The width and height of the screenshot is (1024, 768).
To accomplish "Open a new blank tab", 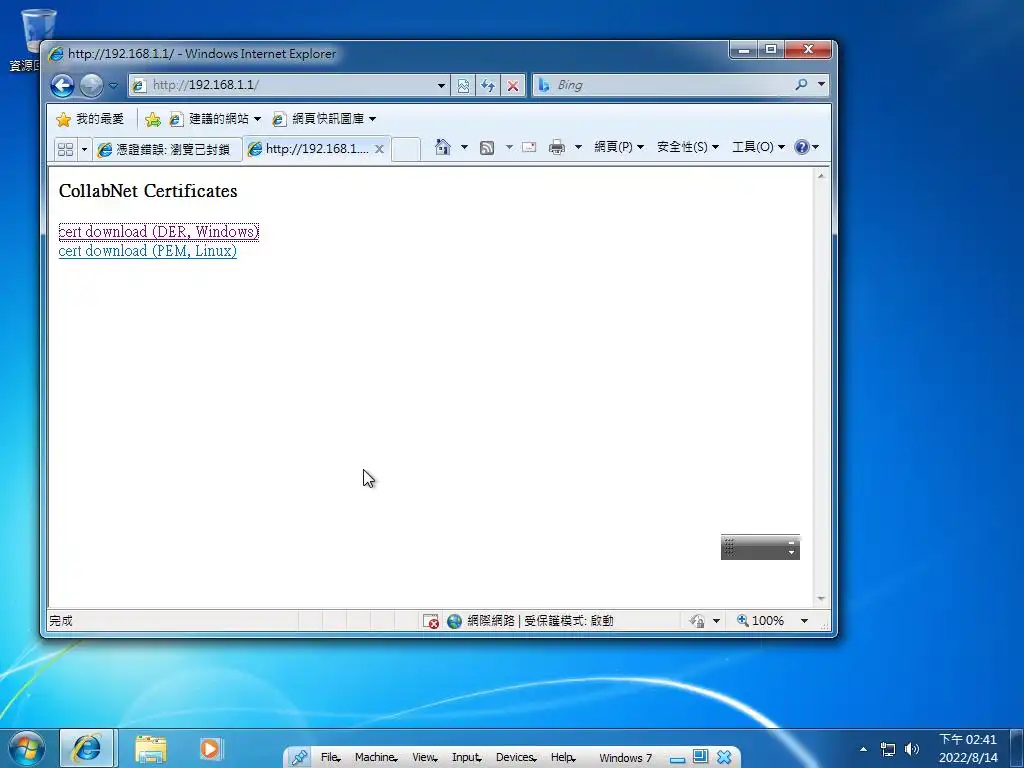I will (x=406, y=150).
